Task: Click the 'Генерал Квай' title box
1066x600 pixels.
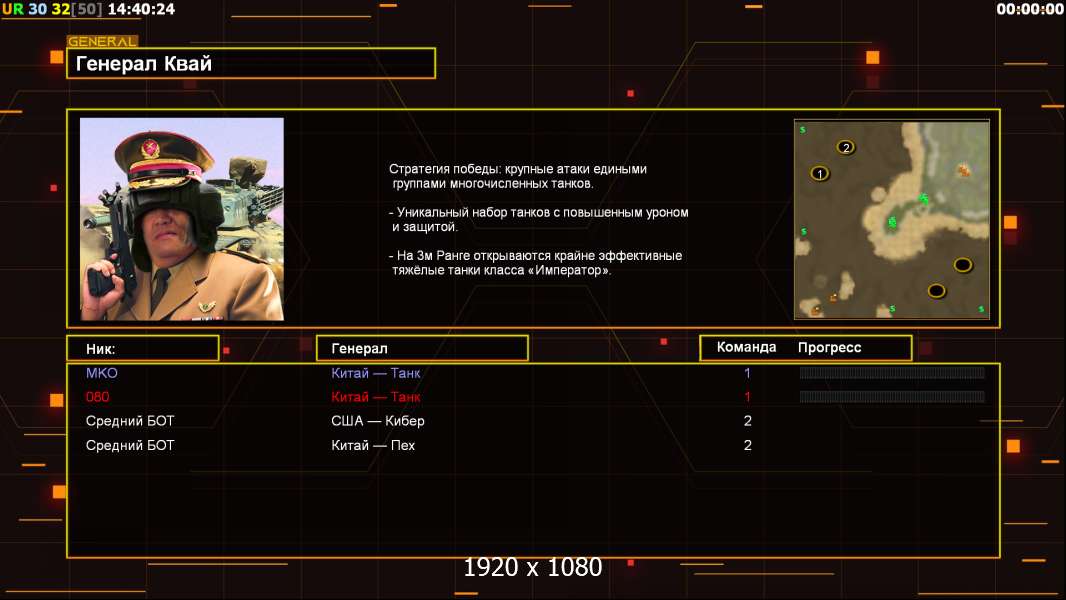Action: pos(251,63)
